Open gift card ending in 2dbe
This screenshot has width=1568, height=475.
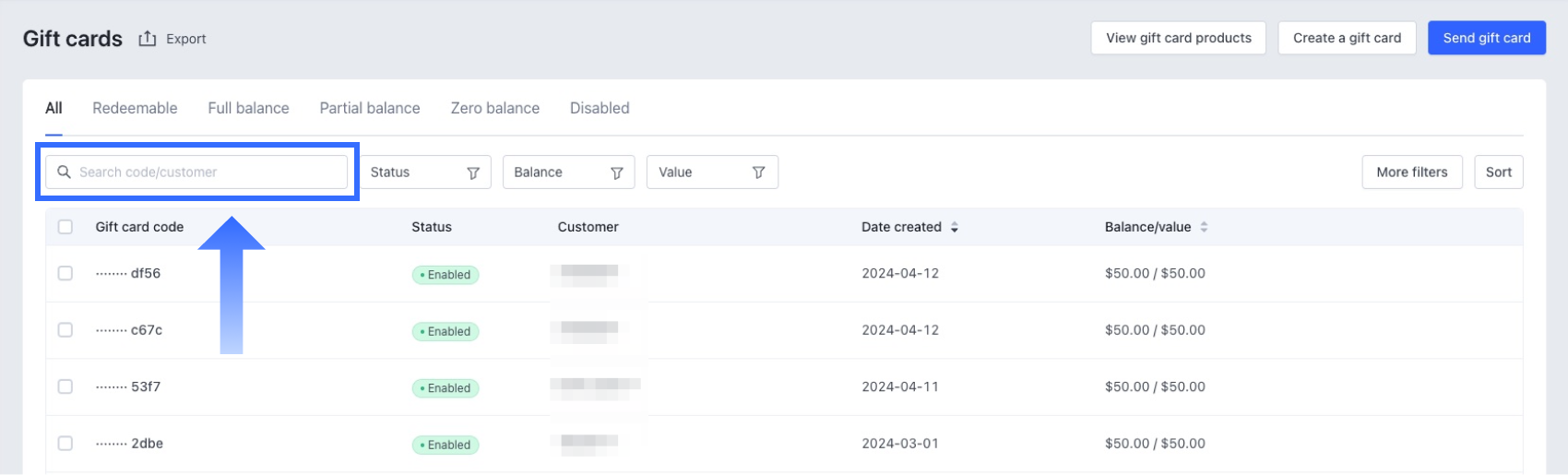click(147, 444)
